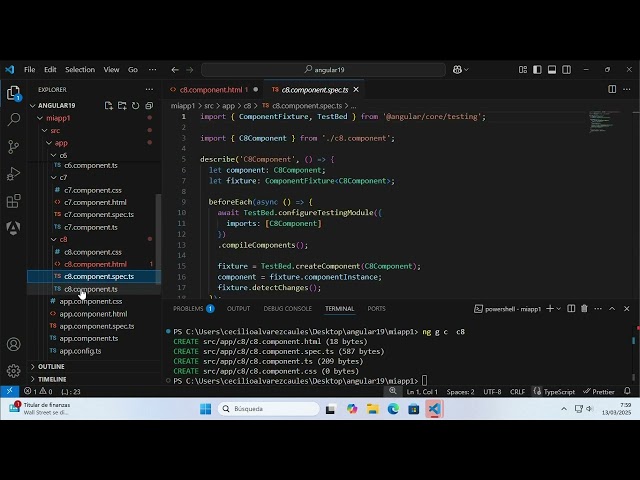
Task: Click the Prettier status bar item
Action: [x=599, y=392]
